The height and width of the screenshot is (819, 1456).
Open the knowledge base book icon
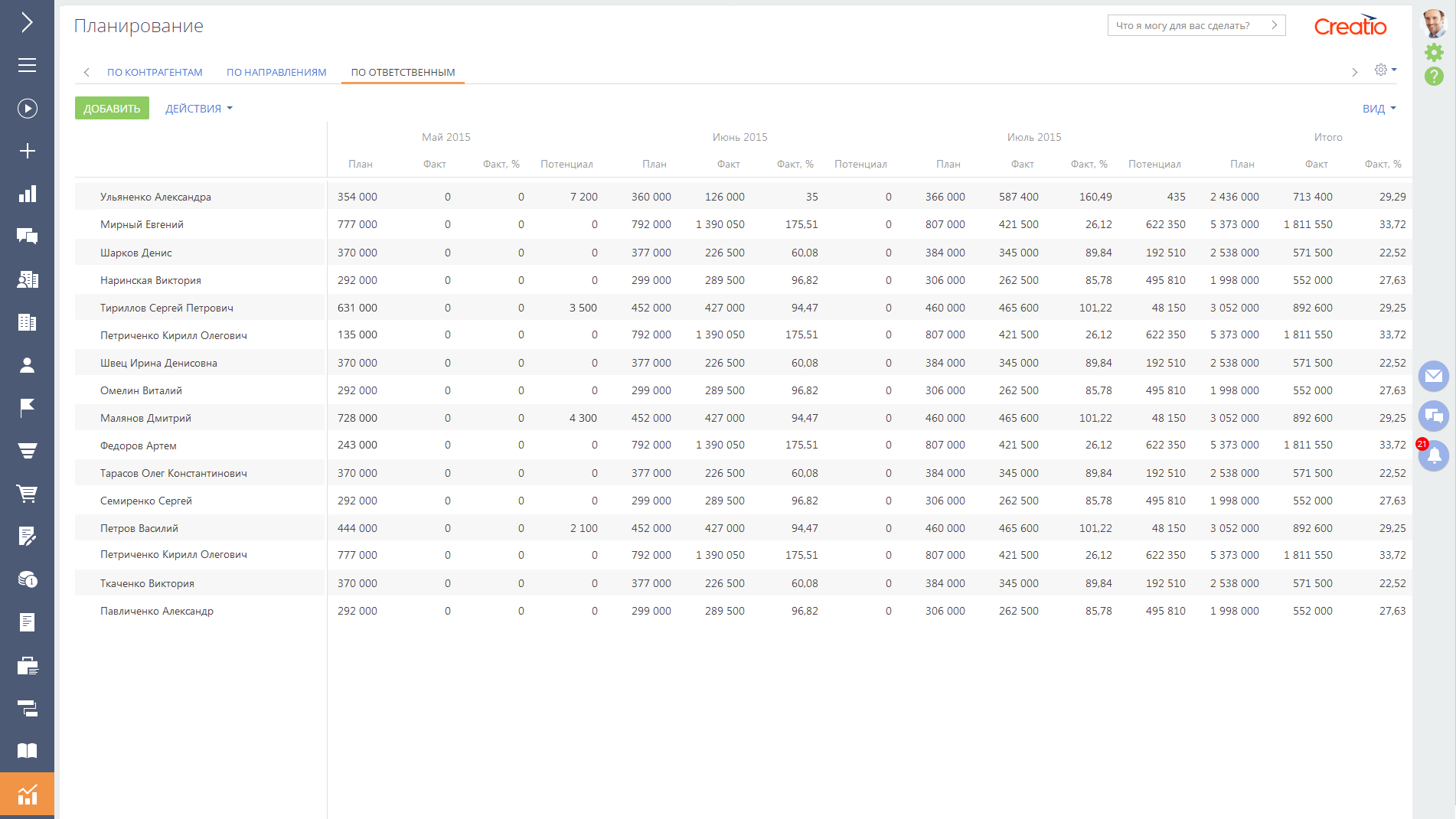tap(27, 751)
